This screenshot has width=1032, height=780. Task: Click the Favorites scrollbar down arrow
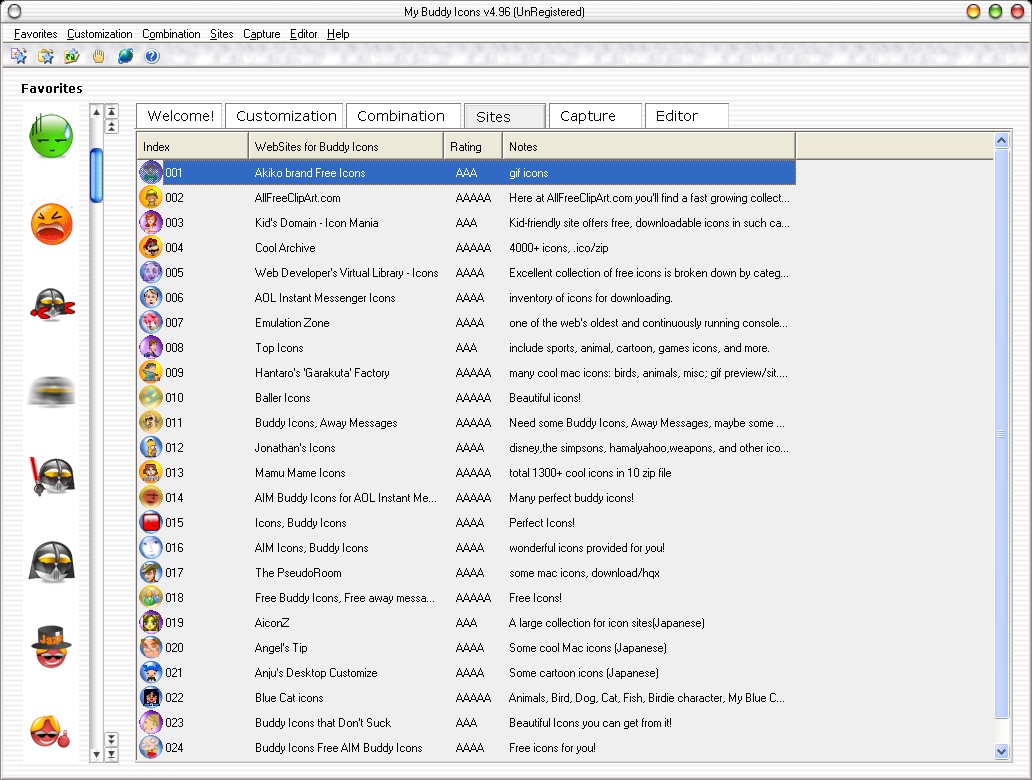(97, 754)
